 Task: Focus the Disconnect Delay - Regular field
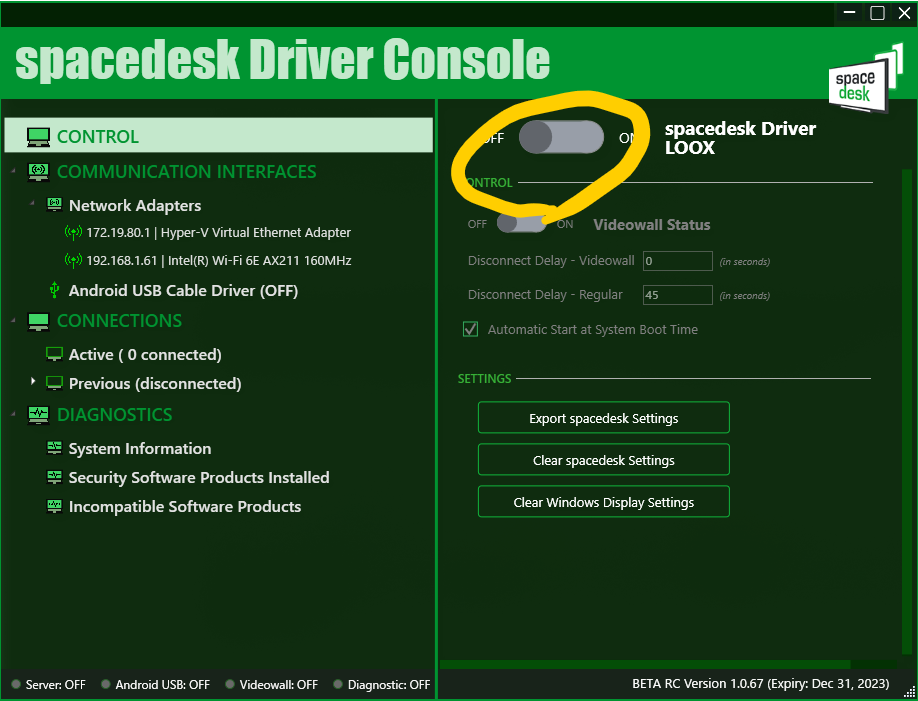pos(677,295)
